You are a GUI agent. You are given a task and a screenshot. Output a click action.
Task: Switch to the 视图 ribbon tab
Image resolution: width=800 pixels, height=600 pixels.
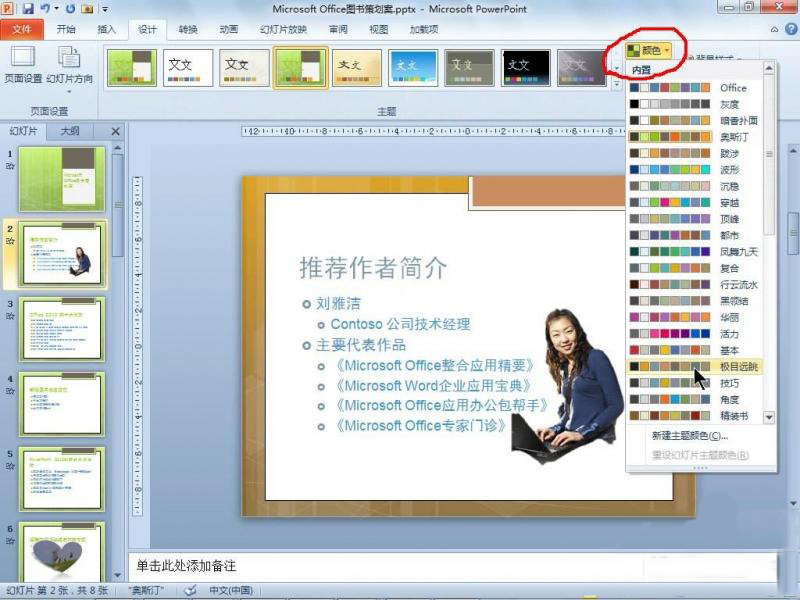pyautogui.click(x=379, y=30)
